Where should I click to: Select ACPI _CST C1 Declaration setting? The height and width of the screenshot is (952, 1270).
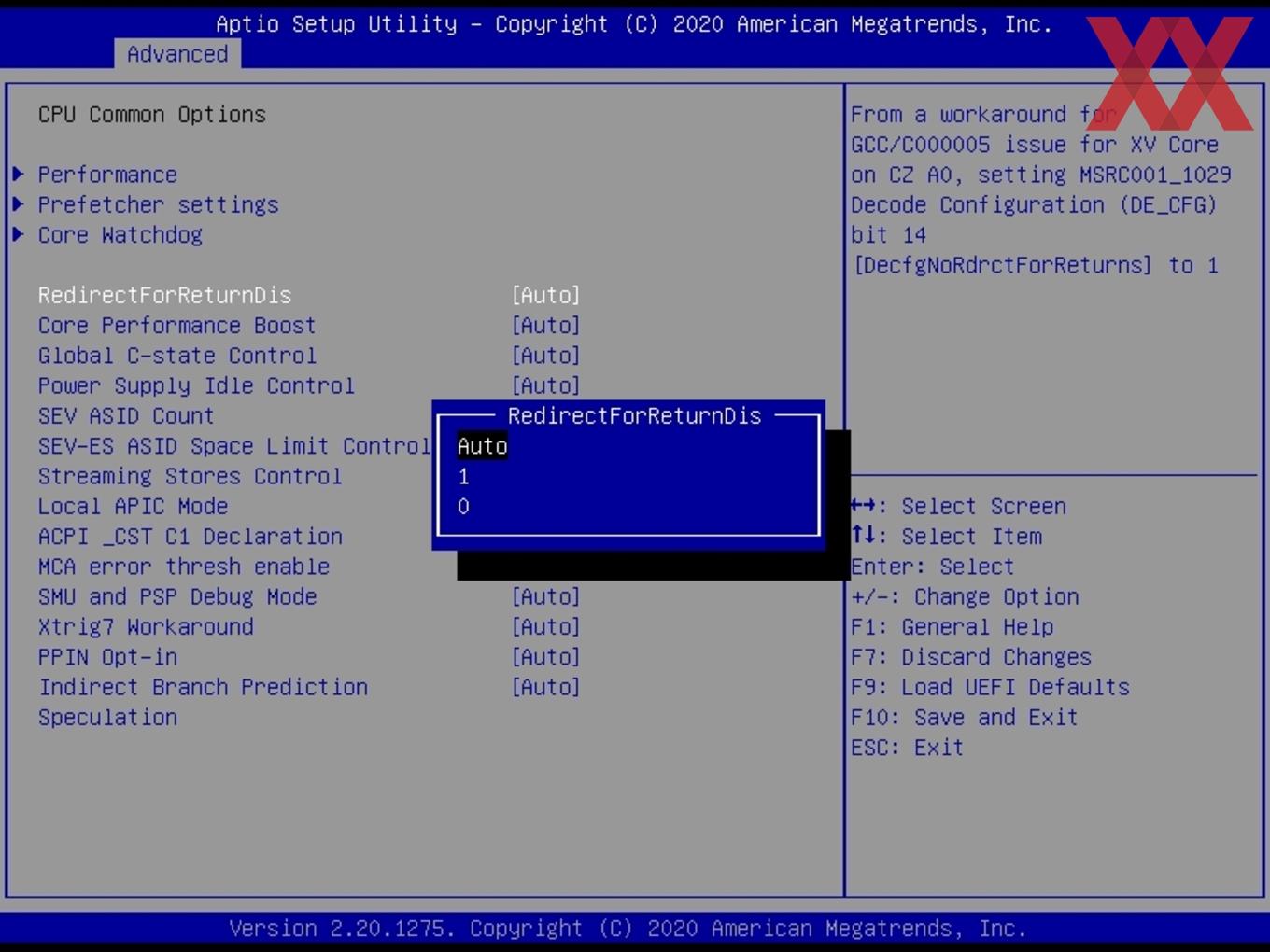[190, 537]
